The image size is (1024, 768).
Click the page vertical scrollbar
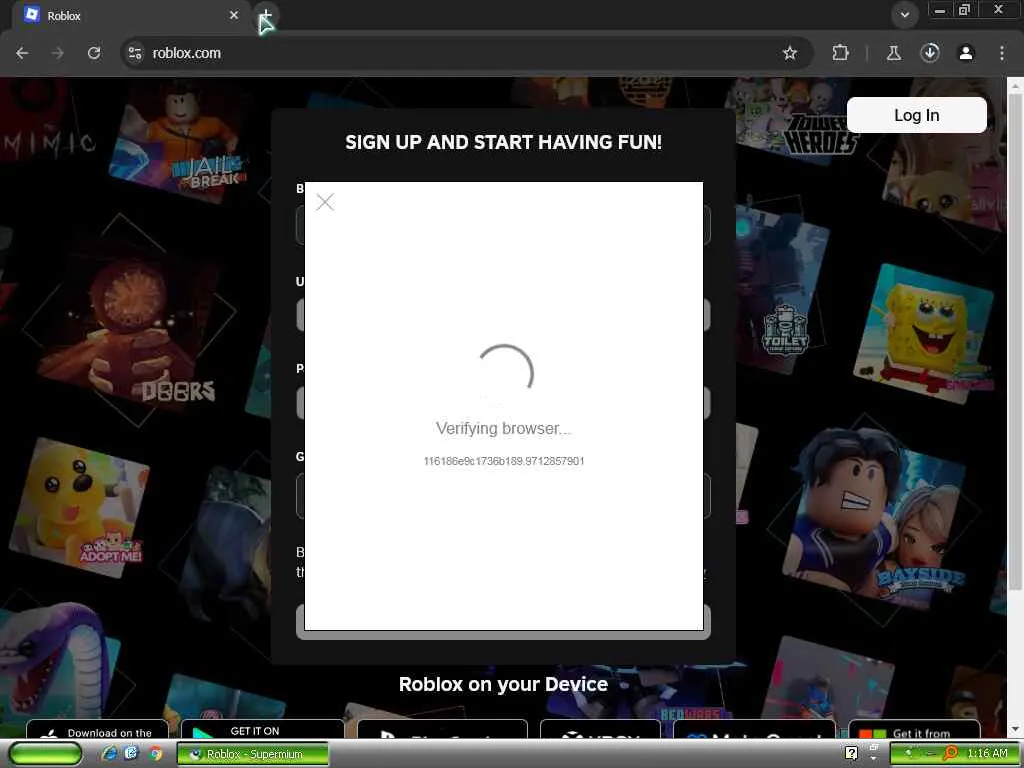[1016, 340]
